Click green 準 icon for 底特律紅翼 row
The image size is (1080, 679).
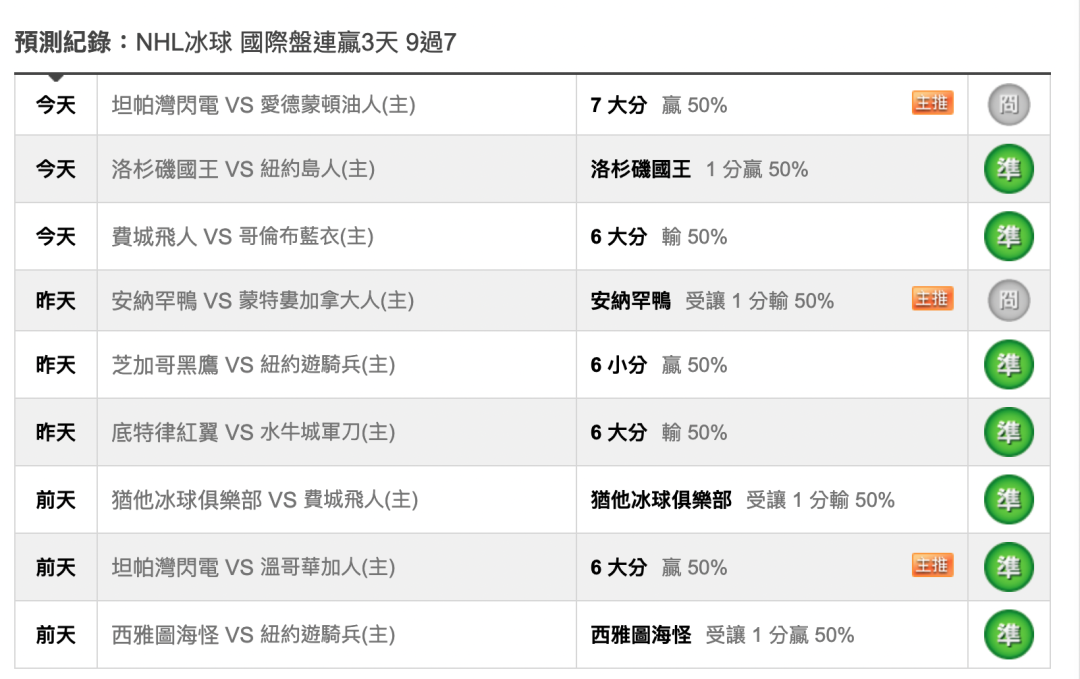pos(1008,432)
